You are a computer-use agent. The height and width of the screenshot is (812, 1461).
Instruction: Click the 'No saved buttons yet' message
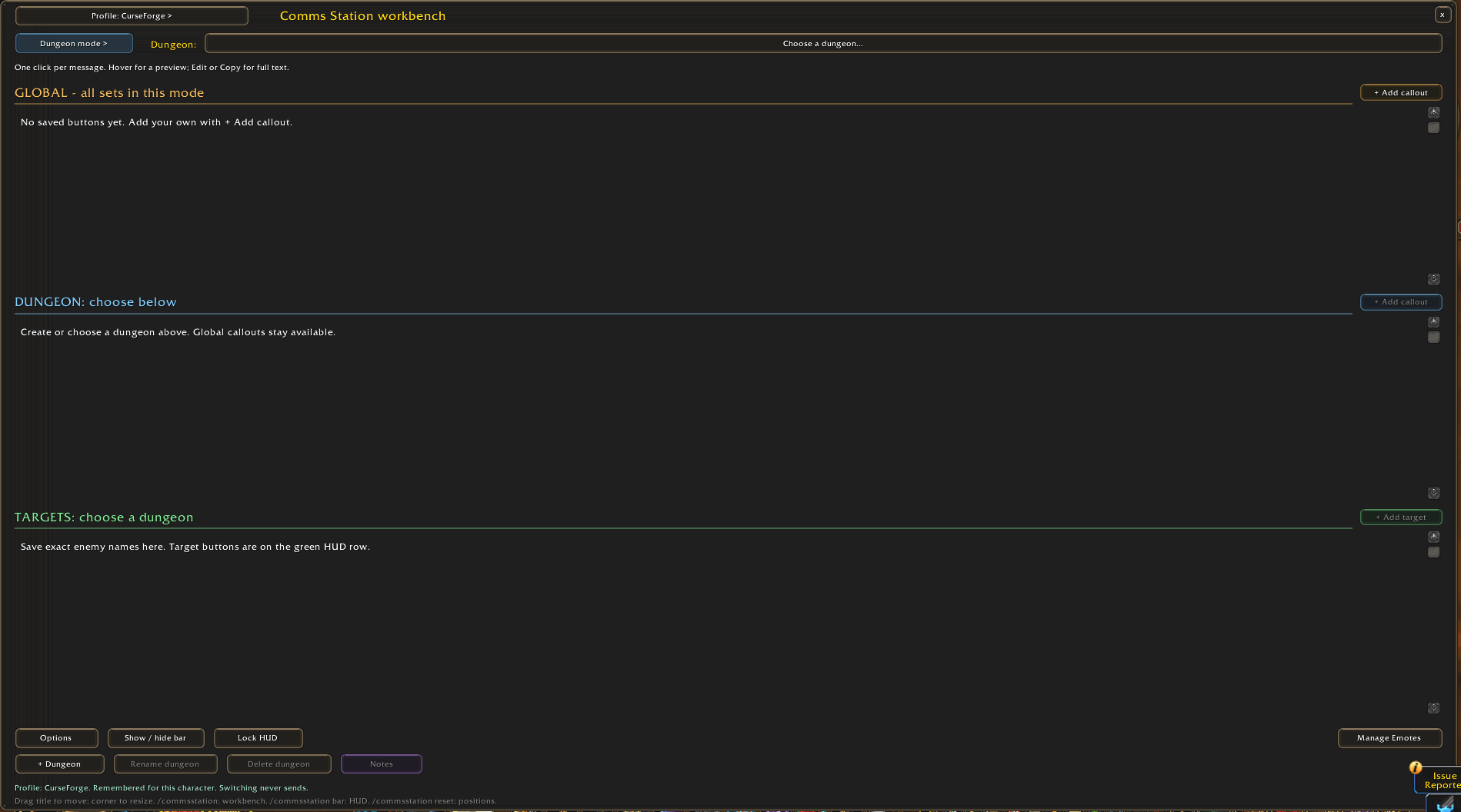(156, 122)
